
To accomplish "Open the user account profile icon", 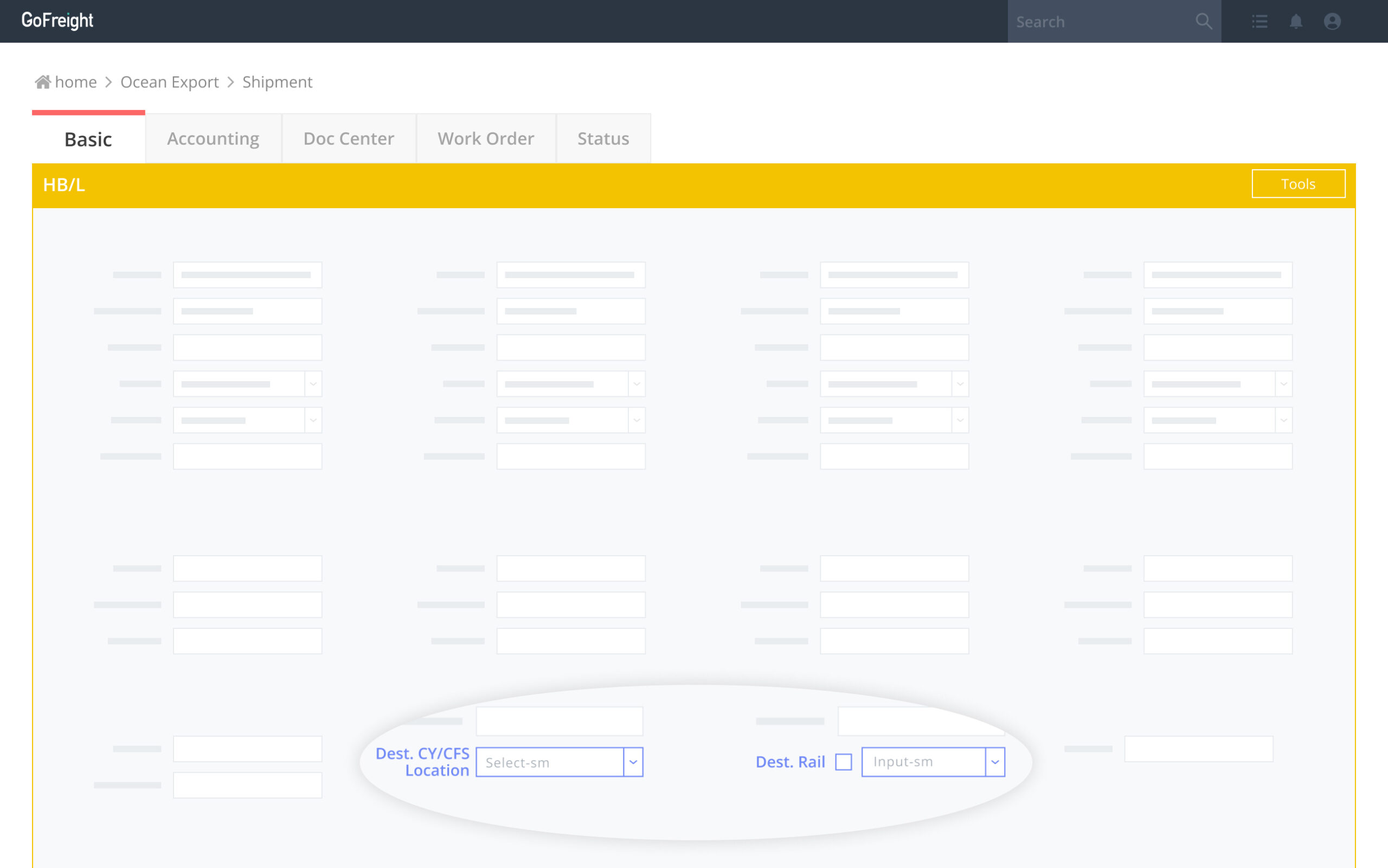I will pos(1332,22).
